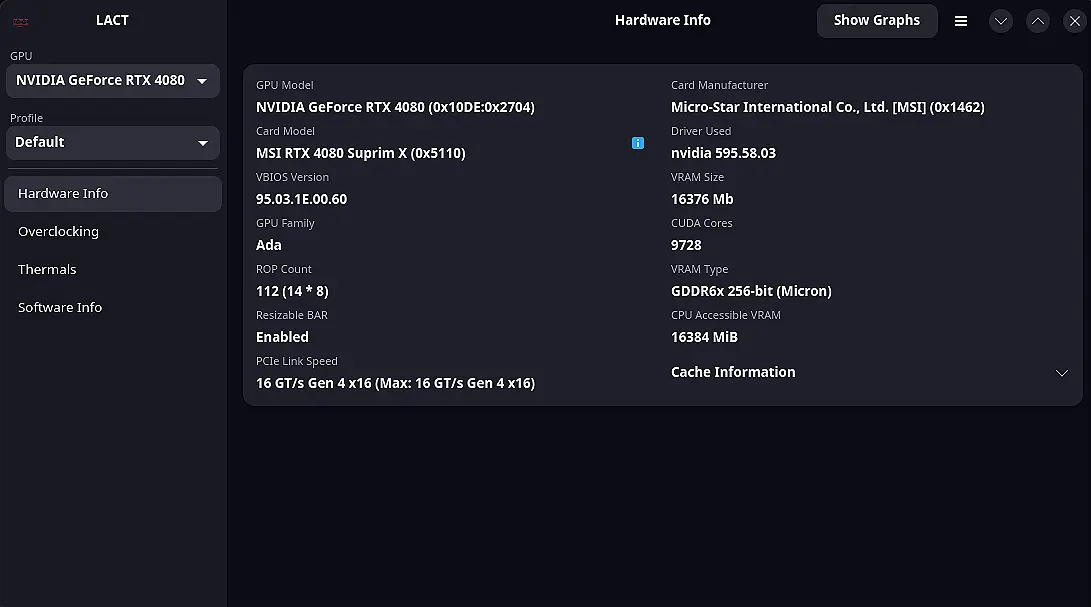Maximize window using the up-chevron button
Image resolution: width=1091 pixels, height=607 pixels.
[1038, 21]
